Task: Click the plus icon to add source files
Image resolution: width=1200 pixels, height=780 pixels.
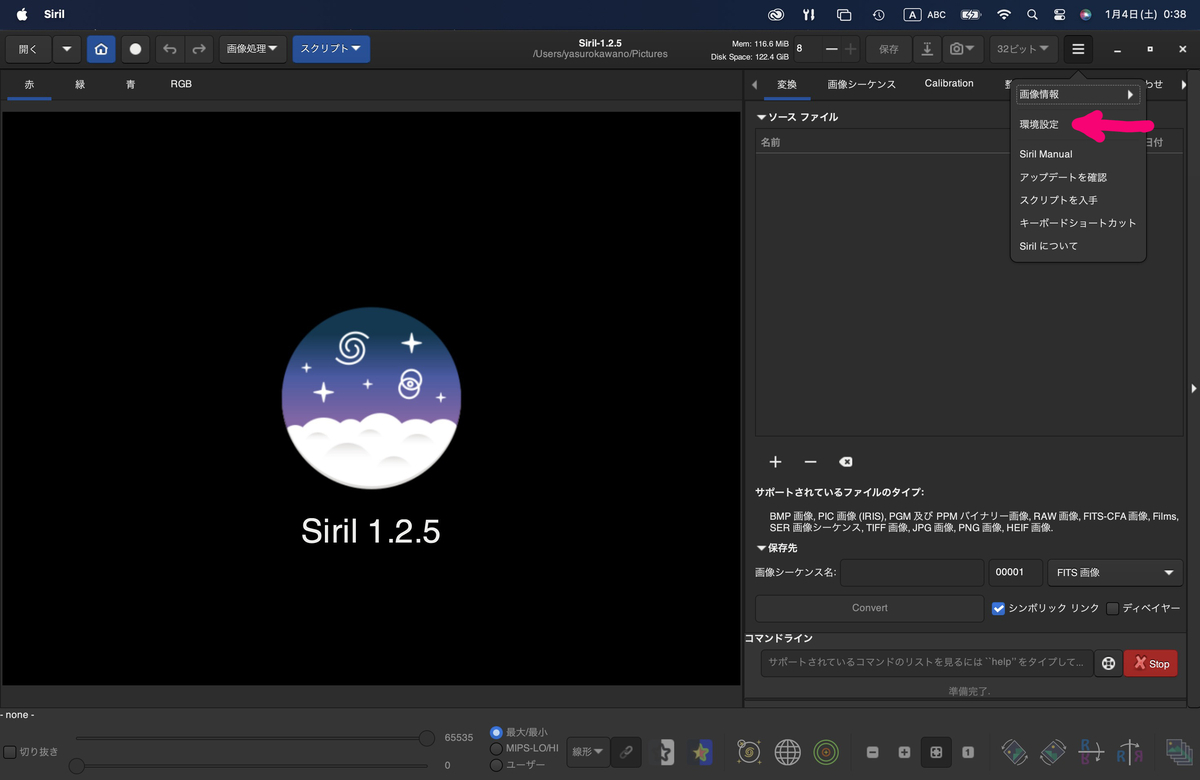Action: click(x=775, y=462)
